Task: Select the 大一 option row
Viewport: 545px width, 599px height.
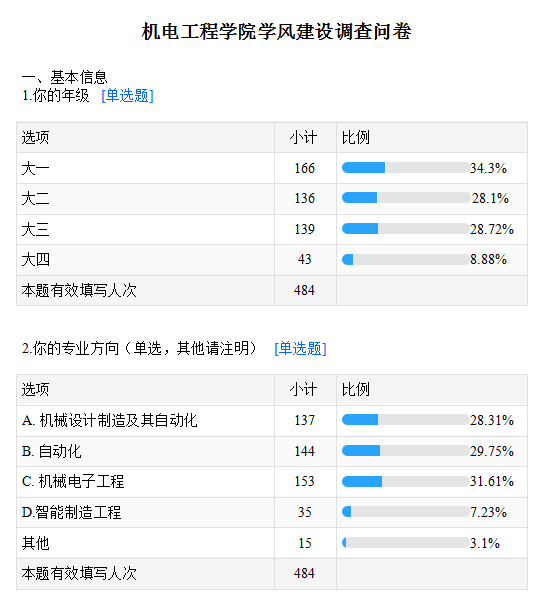Action: (272, 168)
